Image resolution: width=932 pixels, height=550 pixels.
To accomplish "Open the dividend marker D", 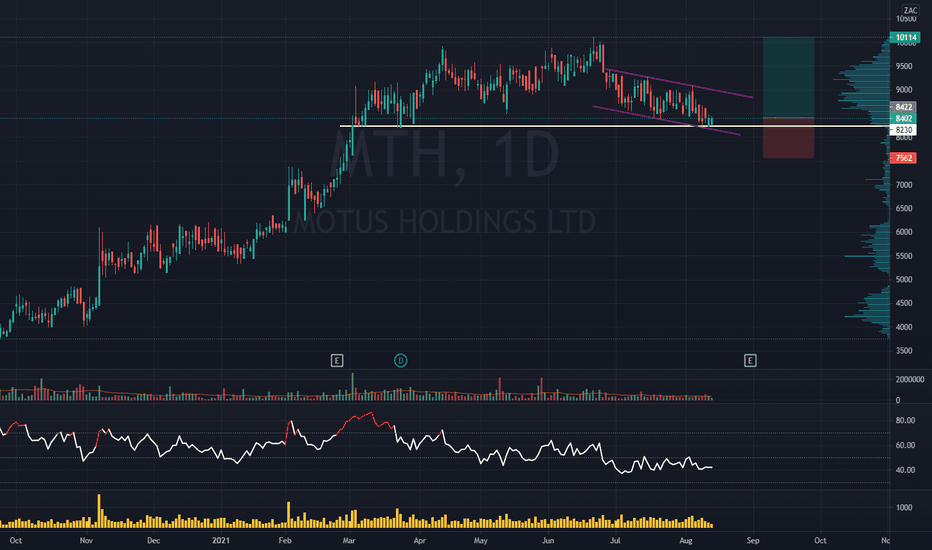I will click(x=401, y=360).
